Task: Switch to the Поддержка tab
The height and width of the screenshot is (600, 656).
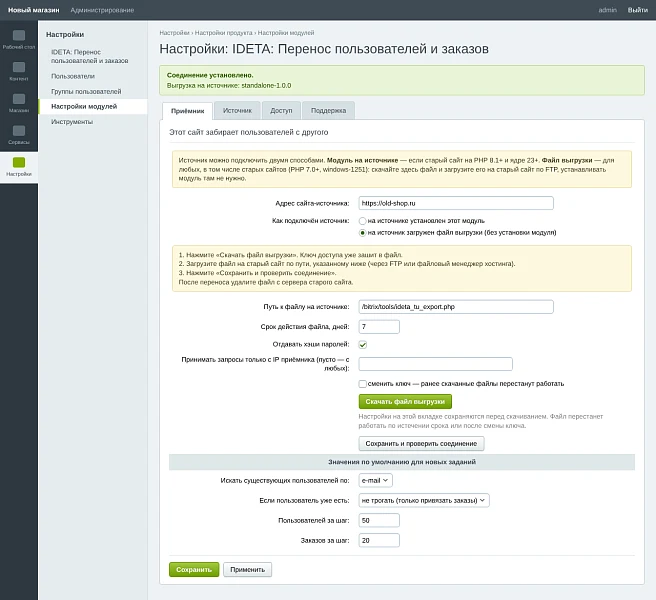Action: click(328, 110)
